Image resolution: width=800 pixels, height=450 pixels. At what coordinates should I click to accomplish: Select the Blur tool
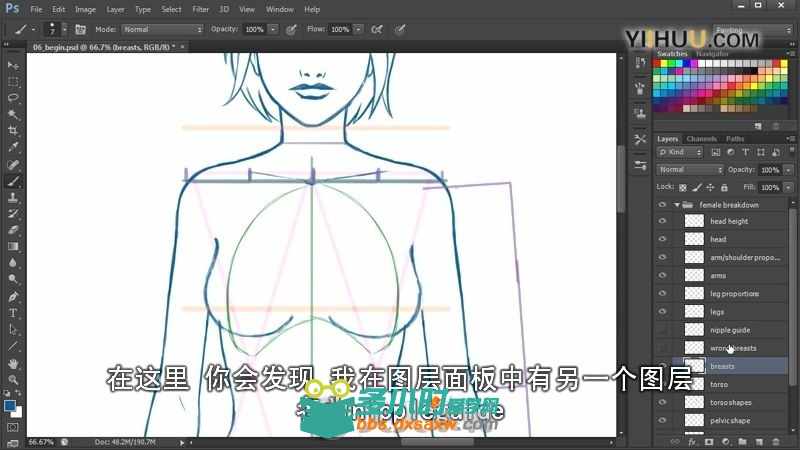click(x=13, y=263)
